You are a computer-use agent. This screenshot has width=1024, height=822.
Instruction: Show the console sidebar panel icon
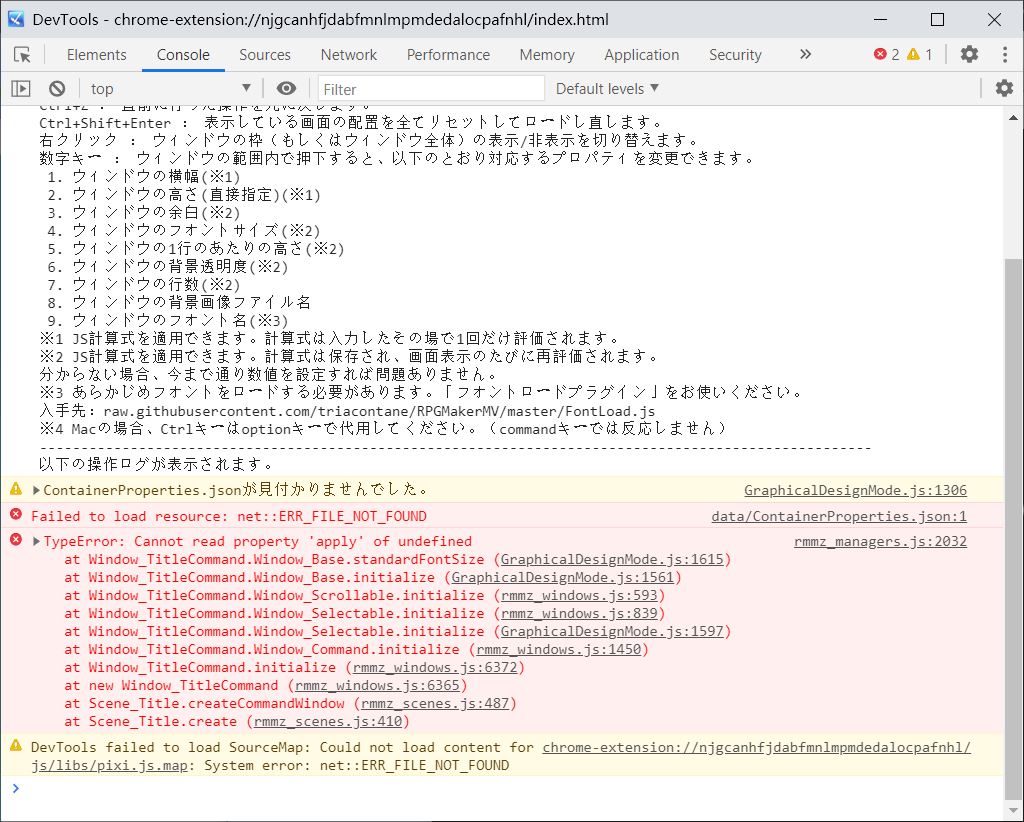[x=21, y=88]
